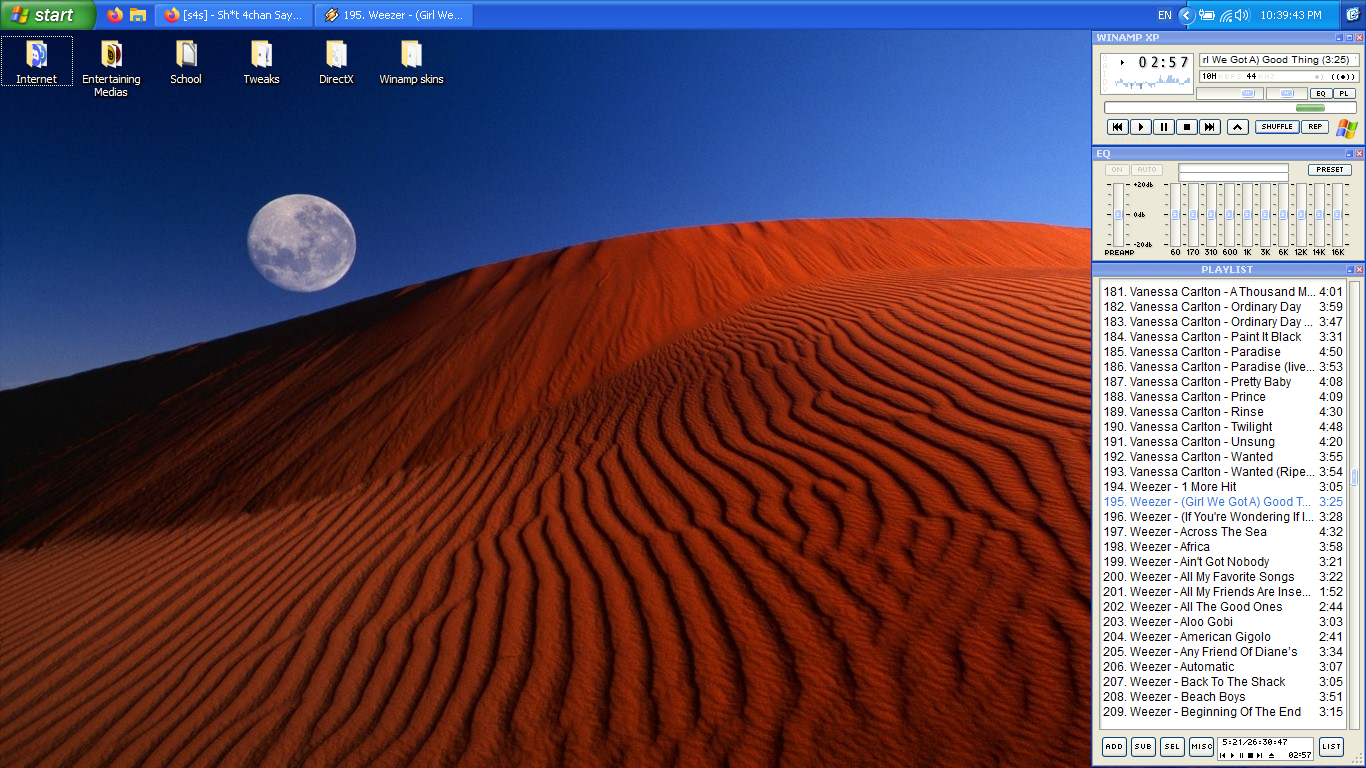Toggle the playlist window with PL button
Image resolution: width=1366 pixels, height=768 pixels.
point(1344,93)
